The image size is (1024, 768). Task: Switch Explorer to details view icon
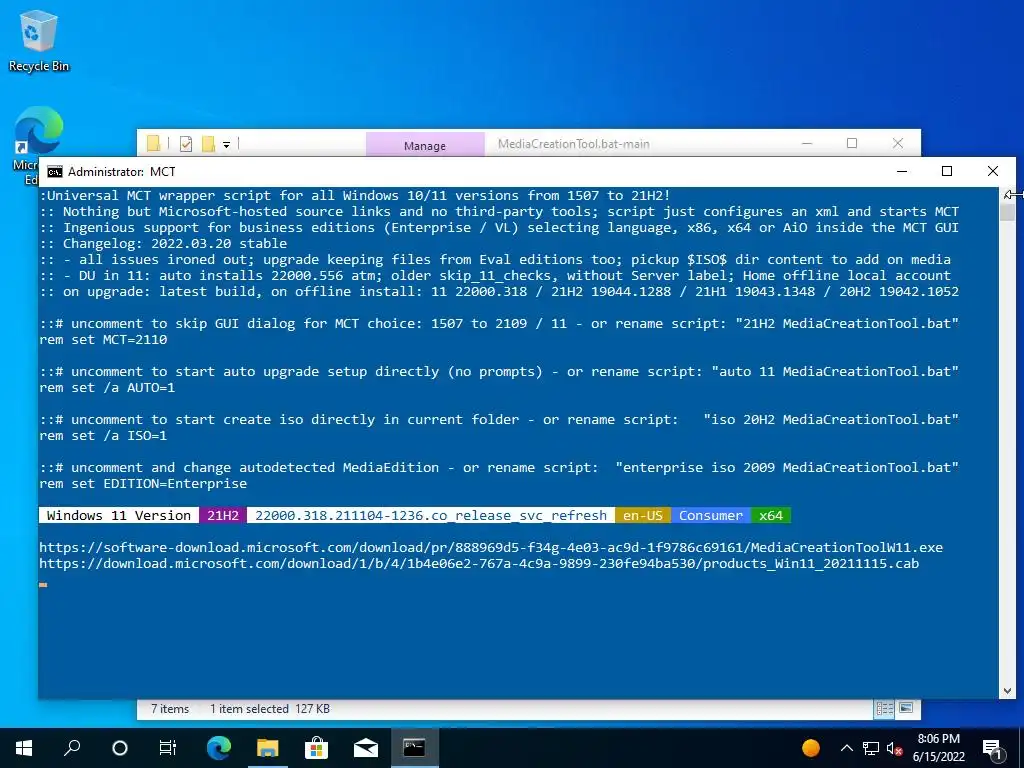coord(885,709)
